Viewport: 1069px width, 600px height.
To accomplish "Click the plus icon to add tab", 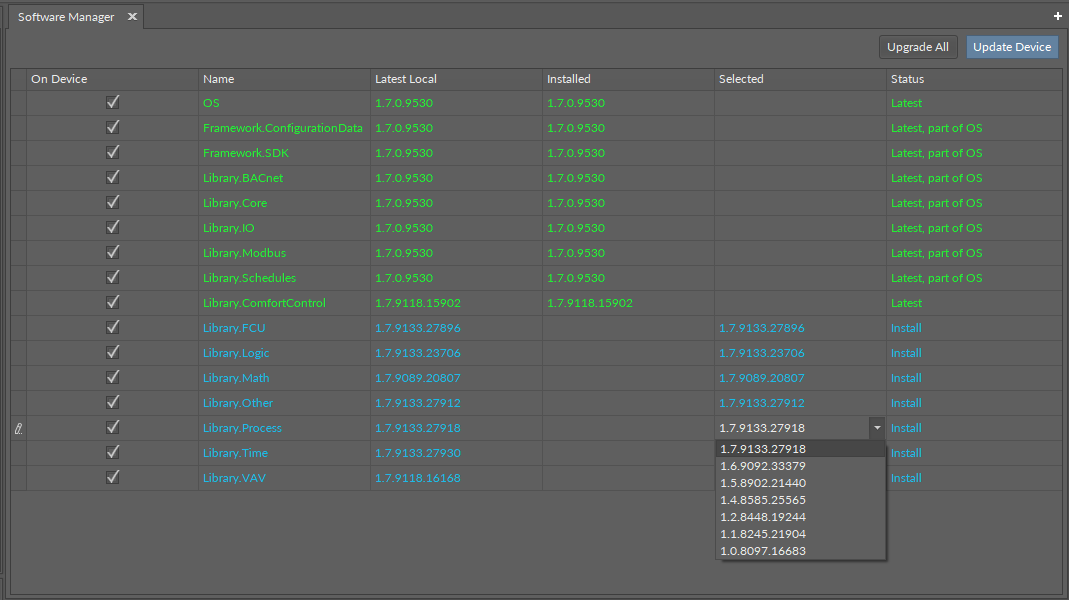I will [1058, 17].
